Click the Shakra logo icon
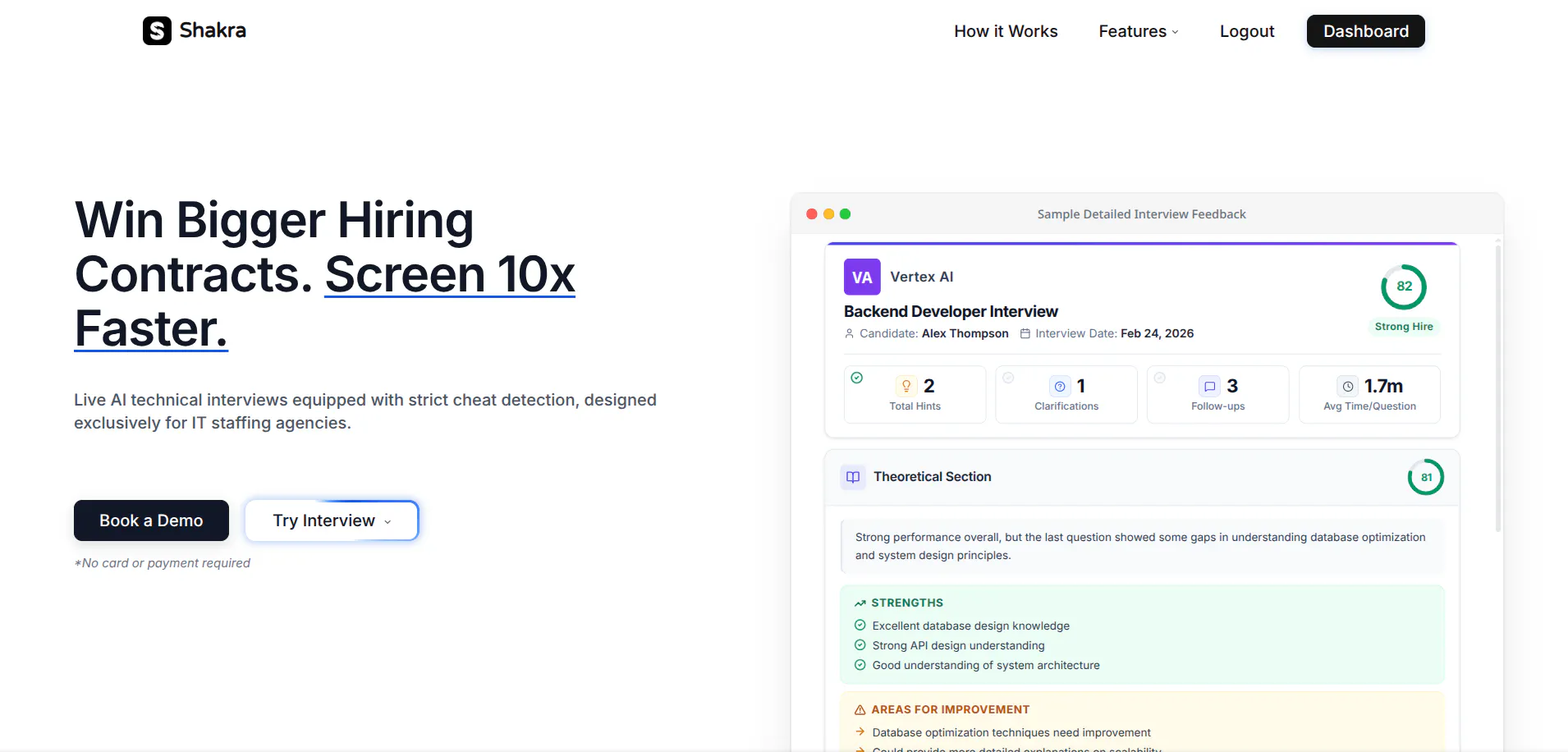 (x=157, y=31)
